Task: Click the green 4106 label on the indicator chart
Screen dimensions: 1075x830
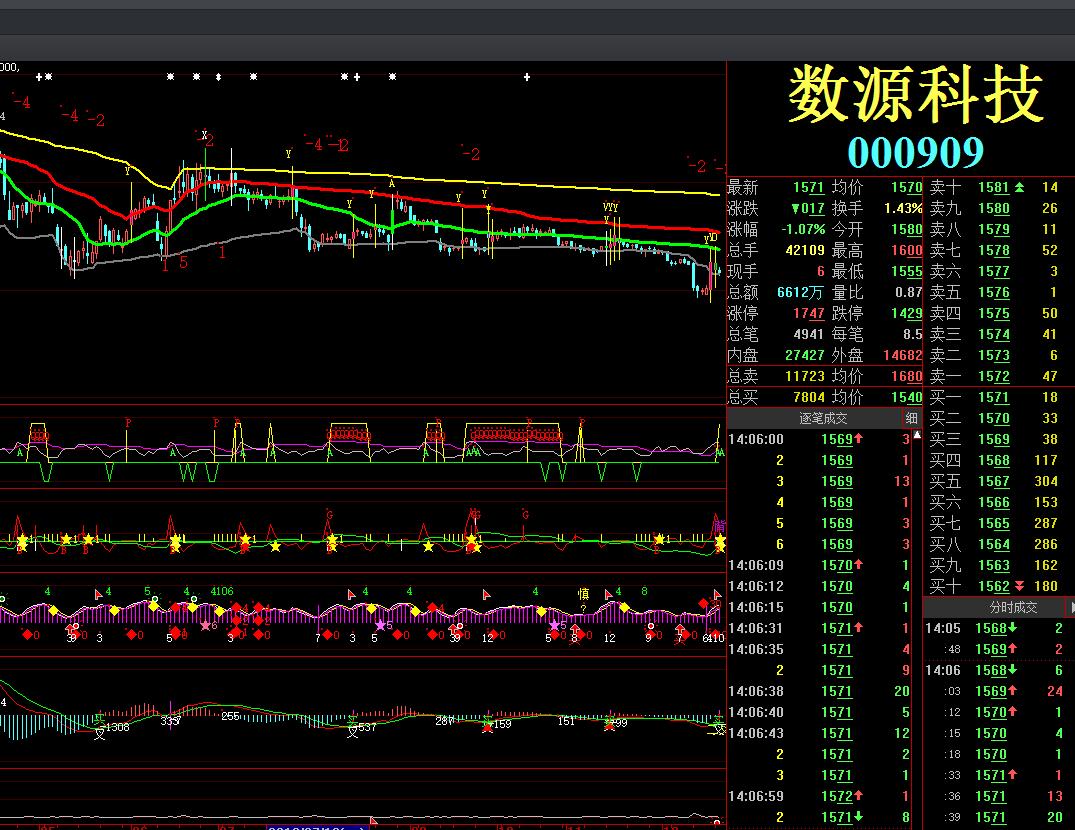Action: 221,591
